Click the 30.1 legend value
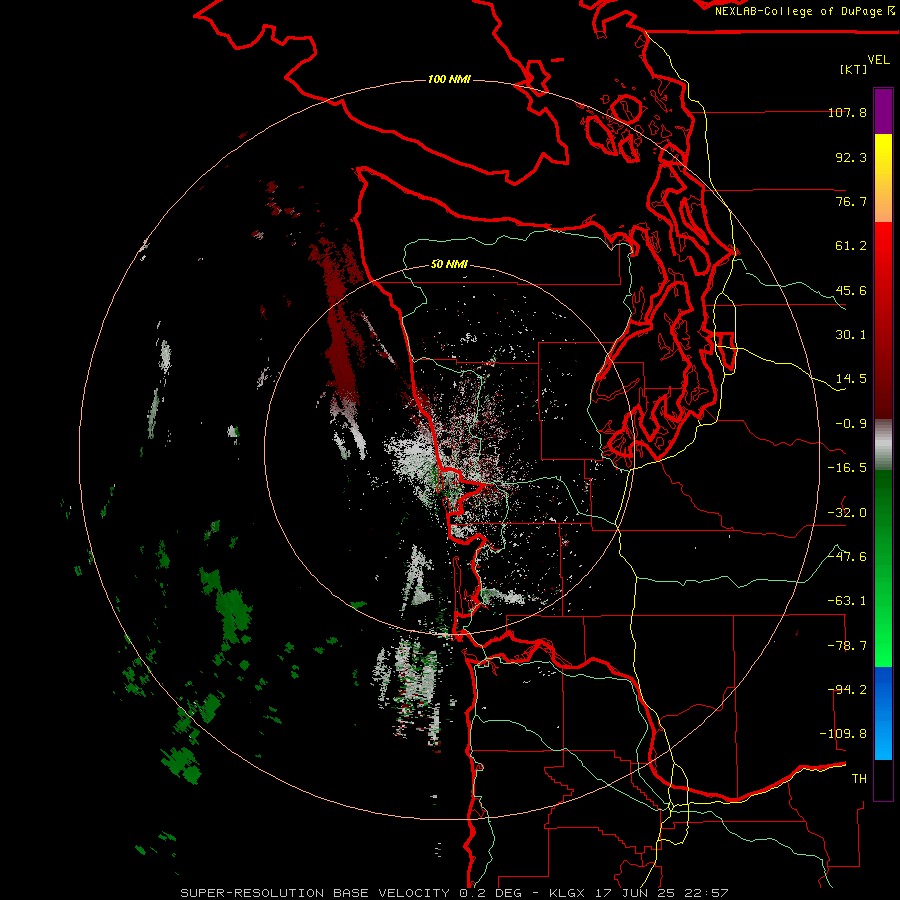This screenshot has height=900, width=900. [851, 335]
